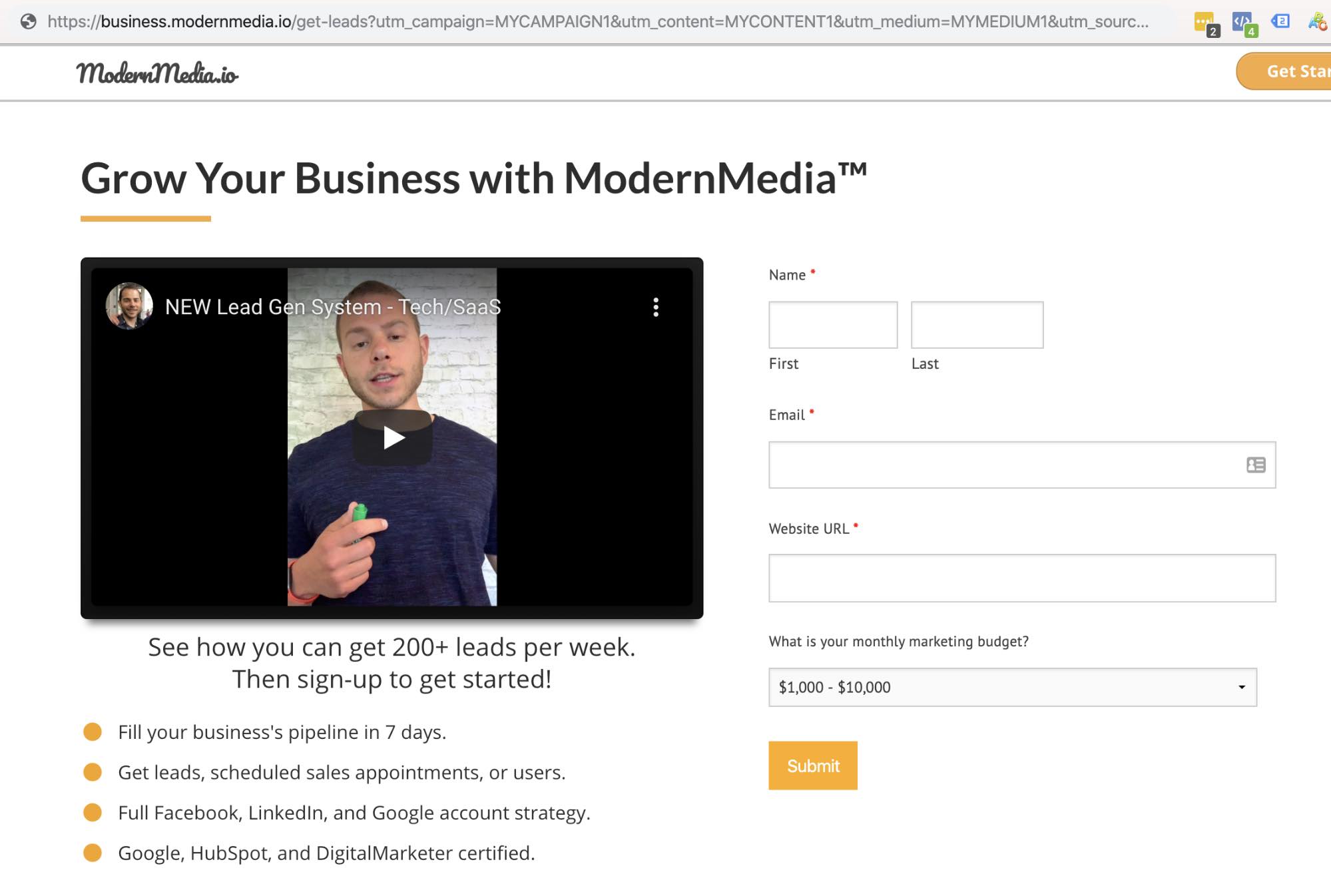Submit the lead form
This screenshot has width=1331, height=896.
pos(813,766)
